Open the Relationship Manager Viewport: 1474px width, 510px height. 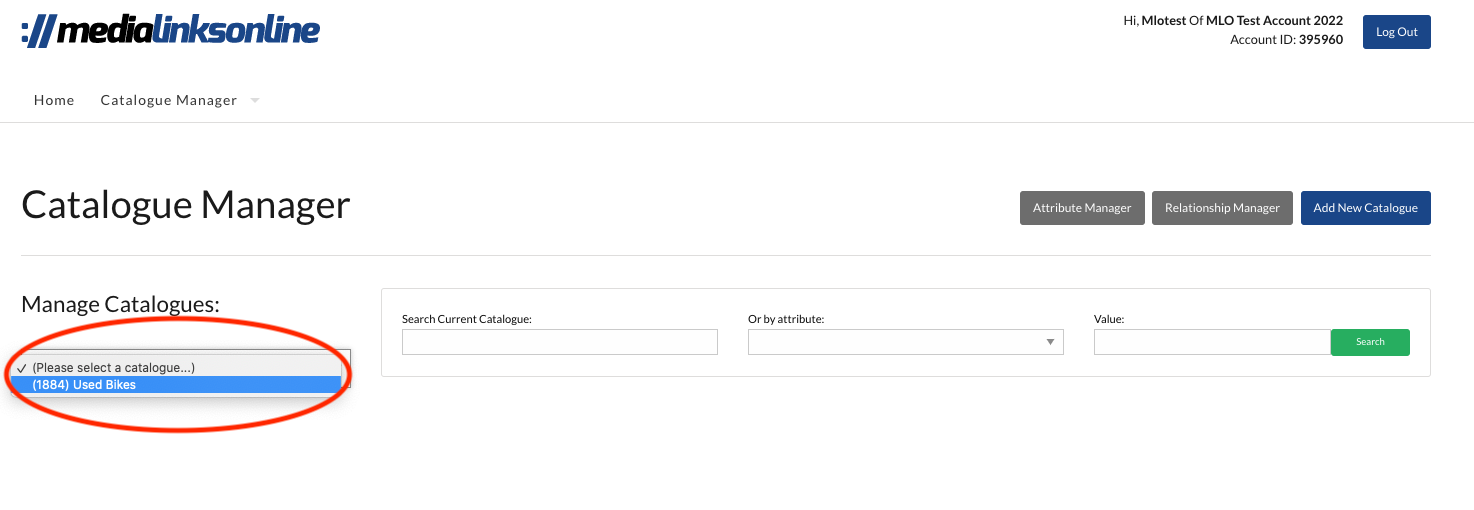click(x=1222, y=208)
